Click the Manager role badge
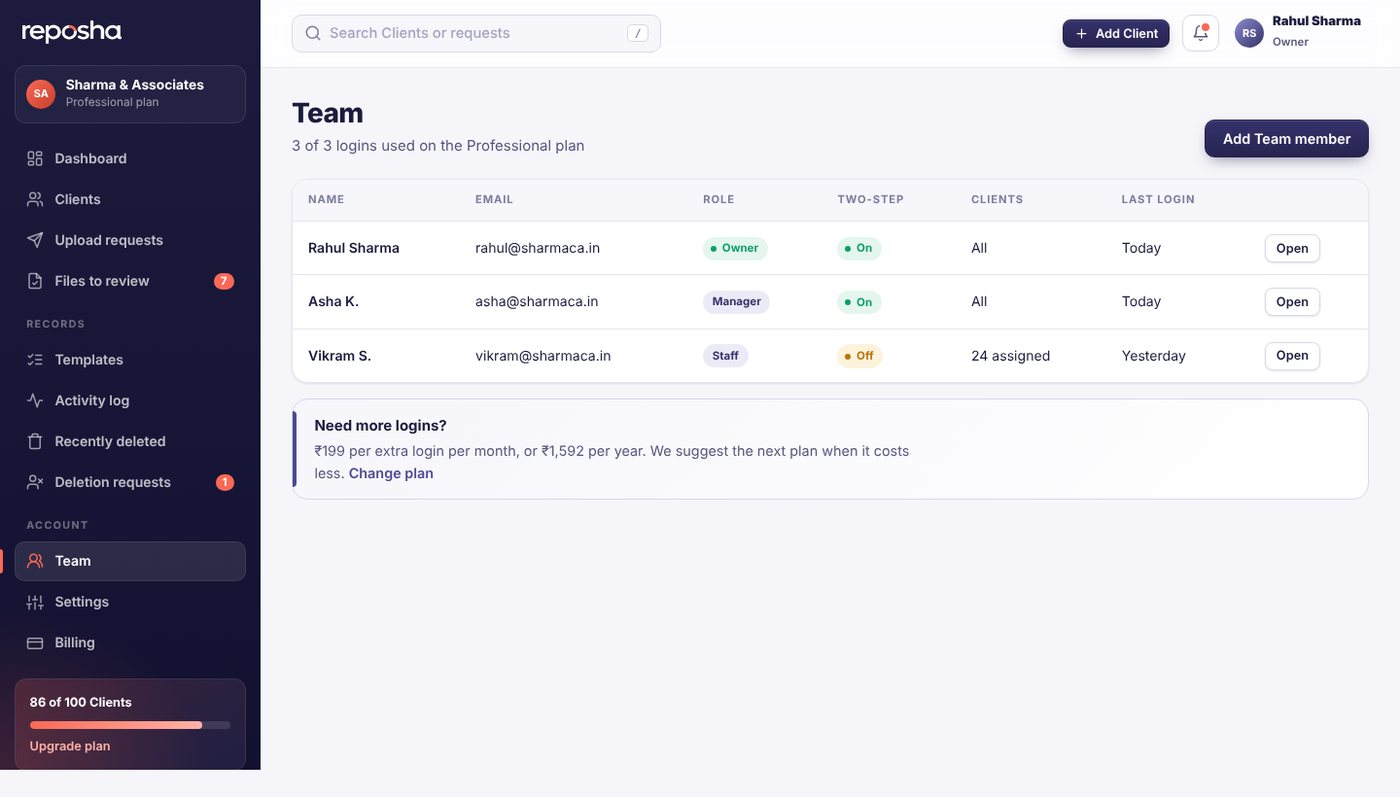1400x797 pixels. click(x=736, y=302)
